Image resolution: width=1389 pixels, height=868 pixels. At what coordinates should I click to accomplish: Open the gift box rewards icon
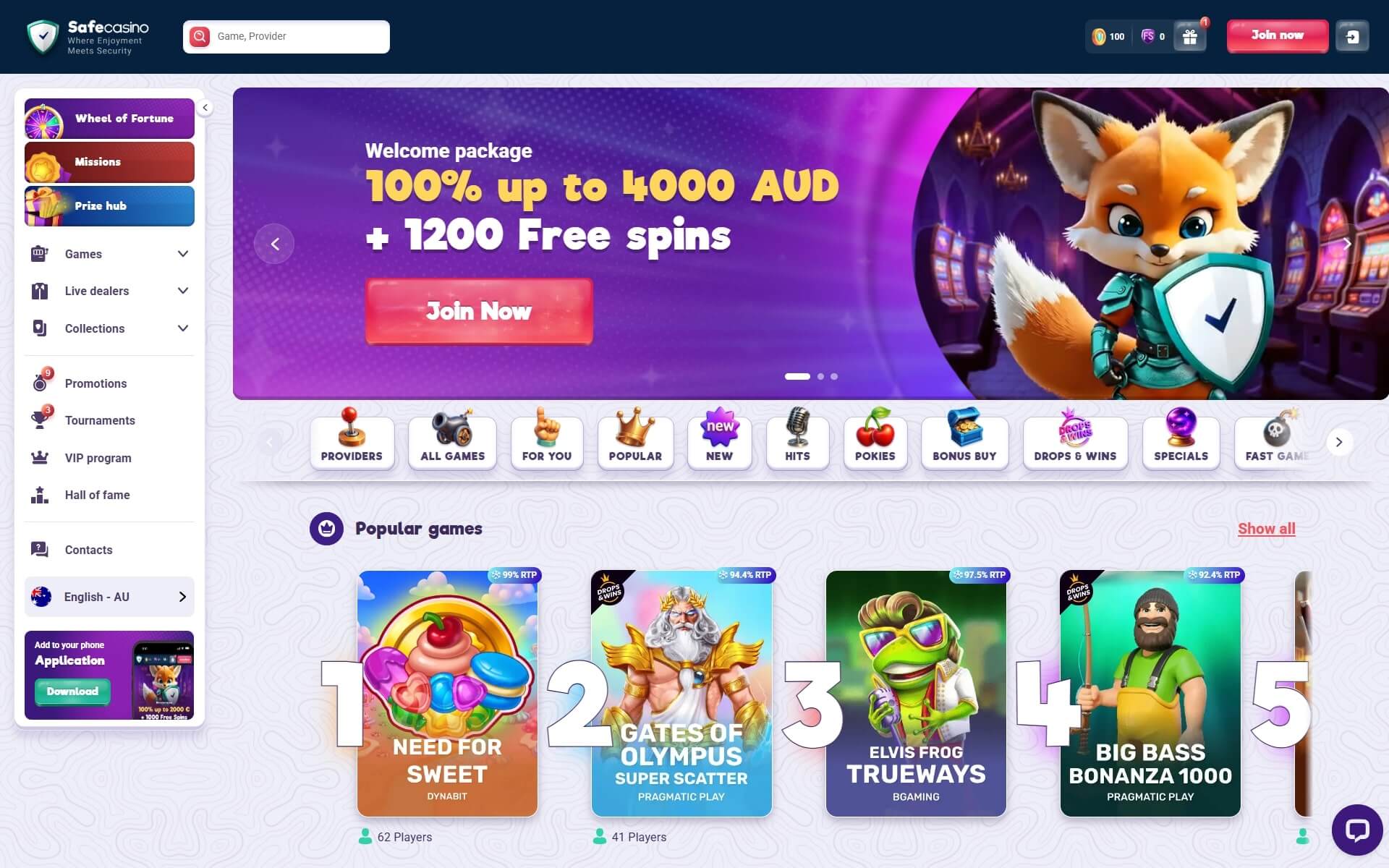click(x=1190, y=37)
